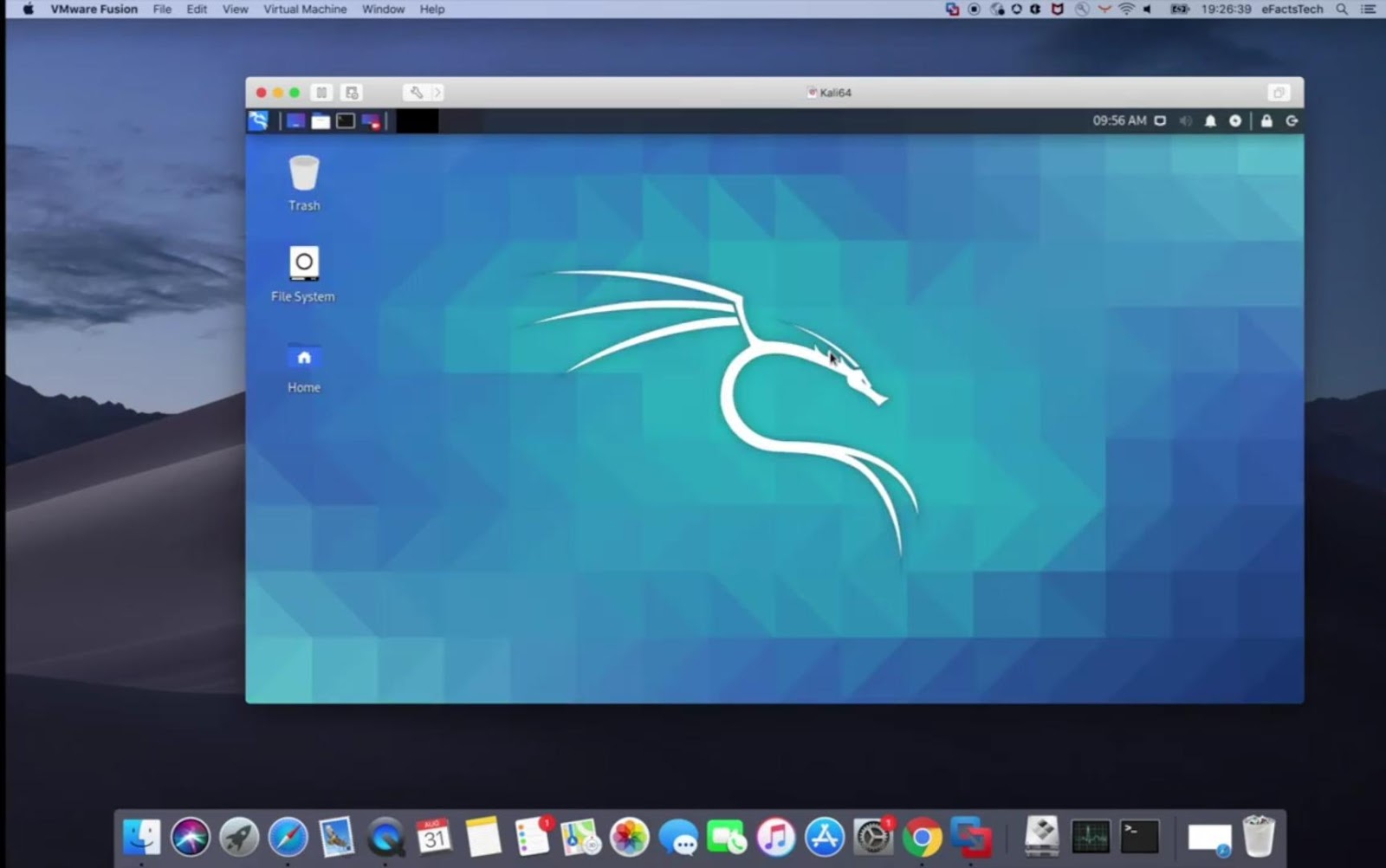Open Notes from the Dock

[483, 837]
